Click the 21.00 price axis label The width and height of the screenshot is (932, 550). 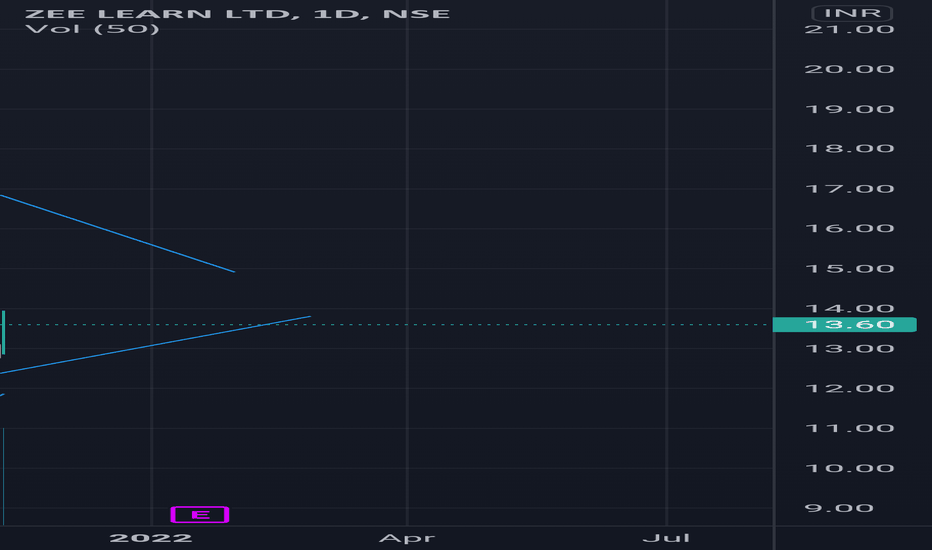click(849, 30)
